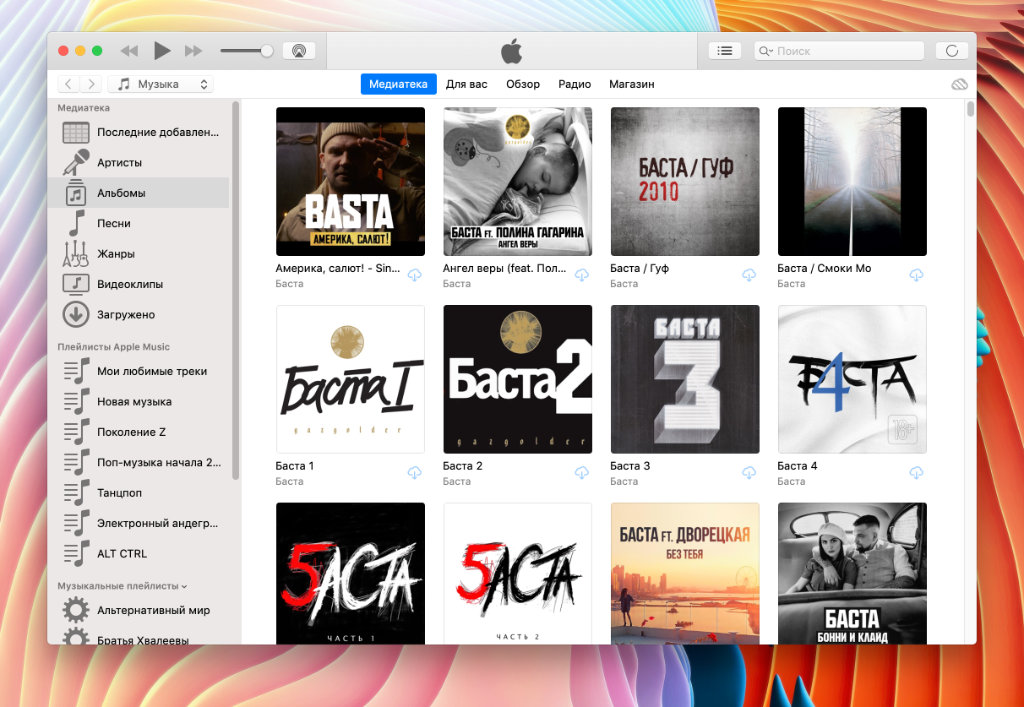This screenshot has width=1024, height=707.
Task: Open the Баста / Смоки Мо album cover
Action: click(852, 181)
